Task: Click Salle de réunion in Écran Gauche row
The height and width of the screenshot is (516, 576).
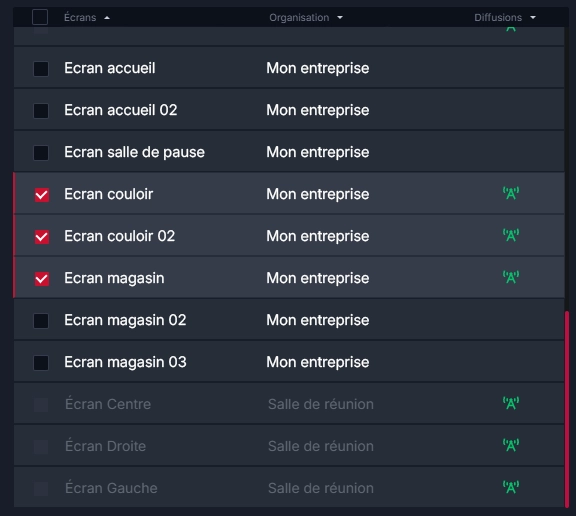Action: (x=320, y=488)
